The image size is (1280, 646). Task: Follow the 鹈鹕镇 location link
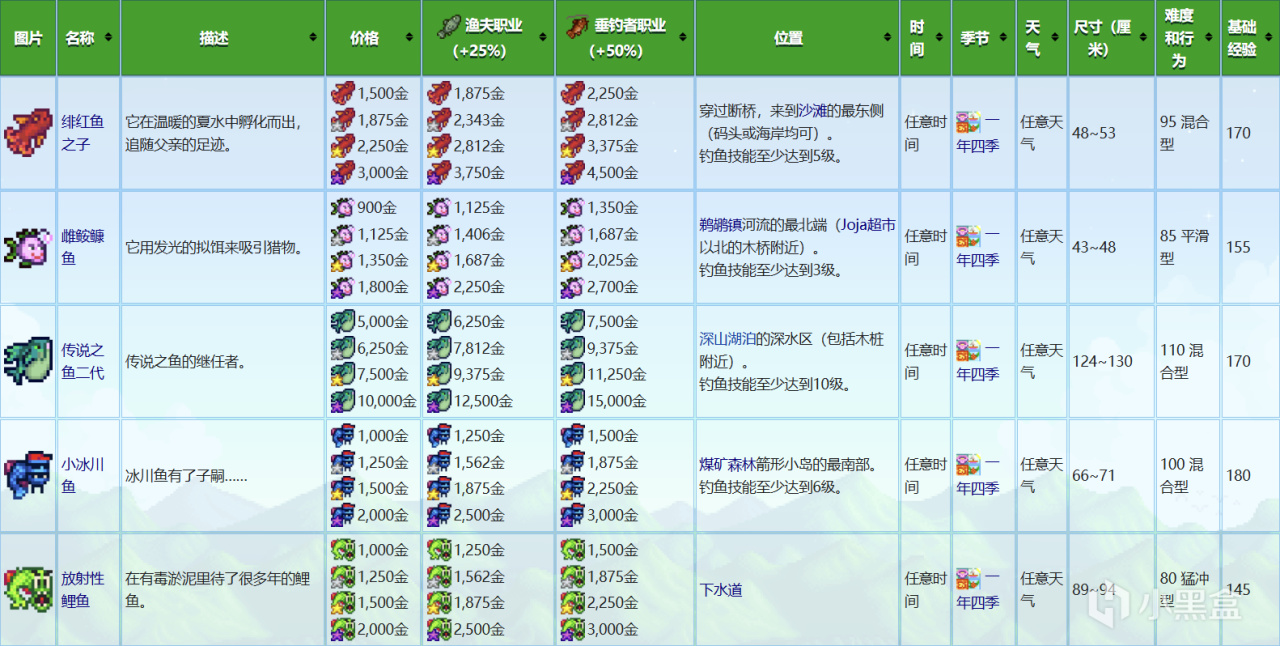[x=721, y=225]
